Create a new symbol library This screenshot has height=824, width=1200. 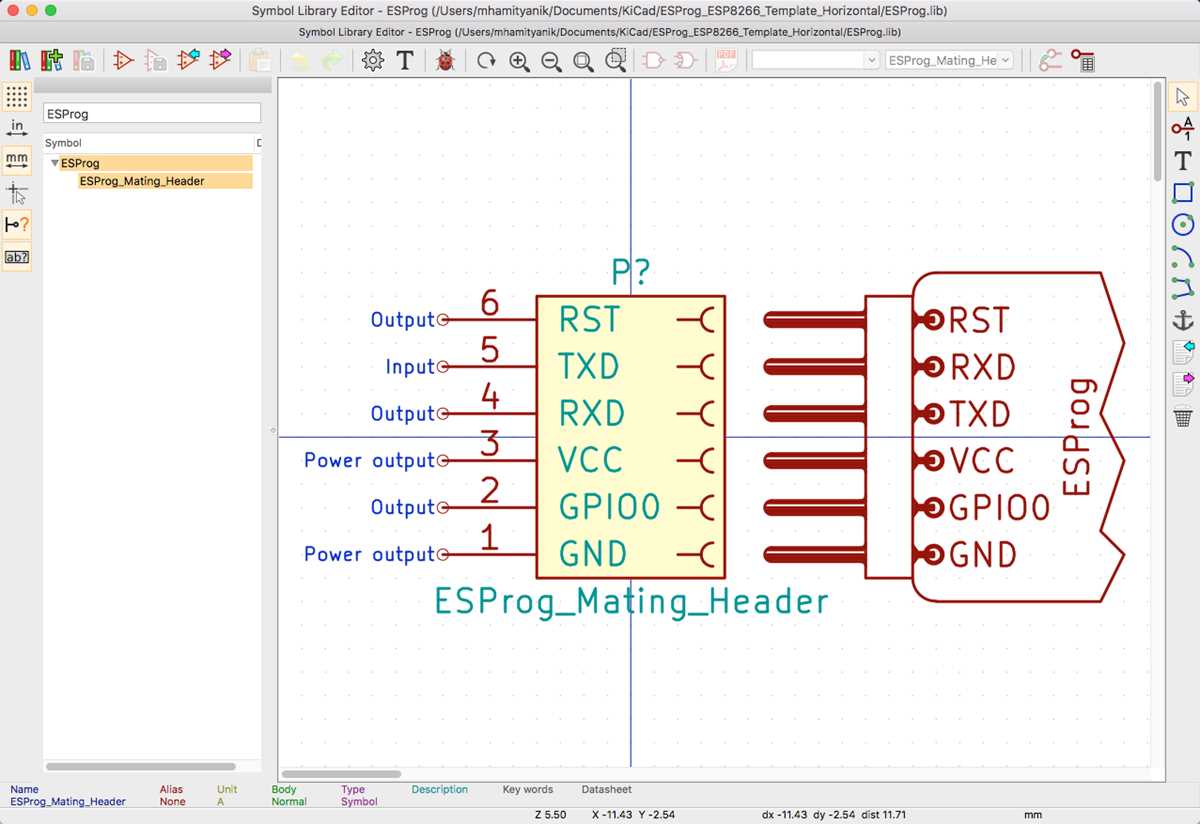[20, 60]
